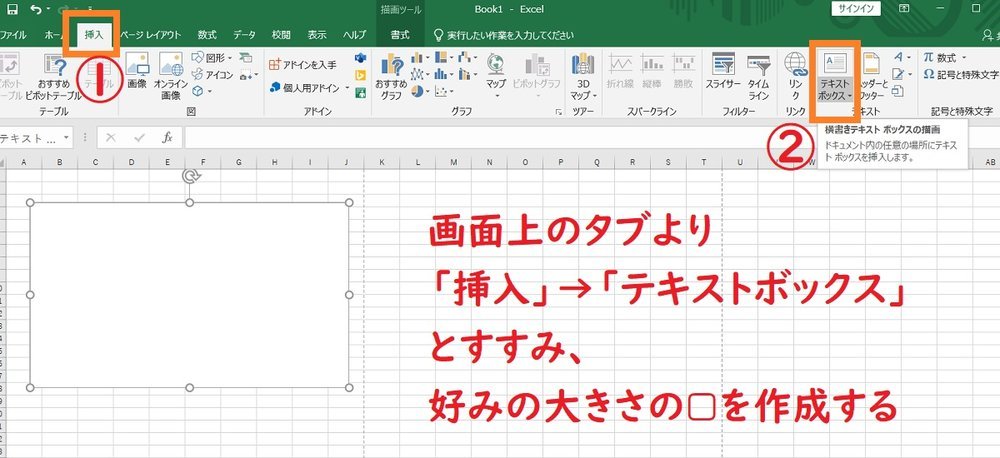
Task: Open ribbon display options icon in title bar
Action: click(x=904, y=8)
